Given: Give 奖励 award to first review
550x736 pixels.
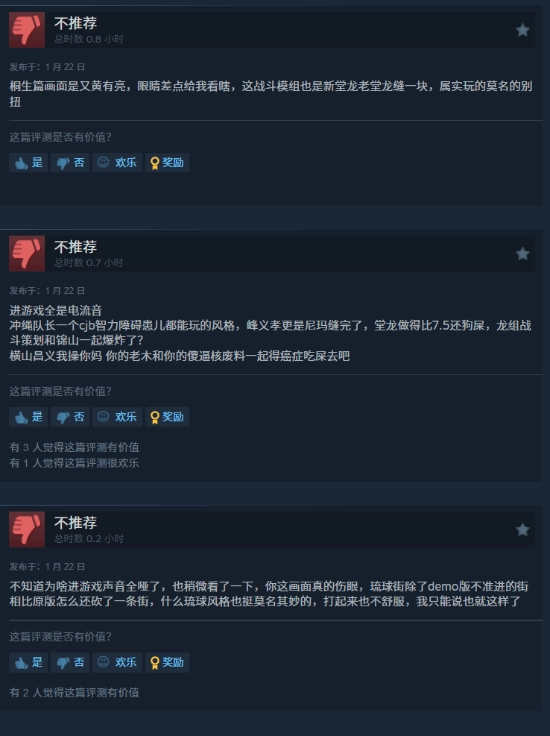Looking at the screenshot, I should [167, 162].
